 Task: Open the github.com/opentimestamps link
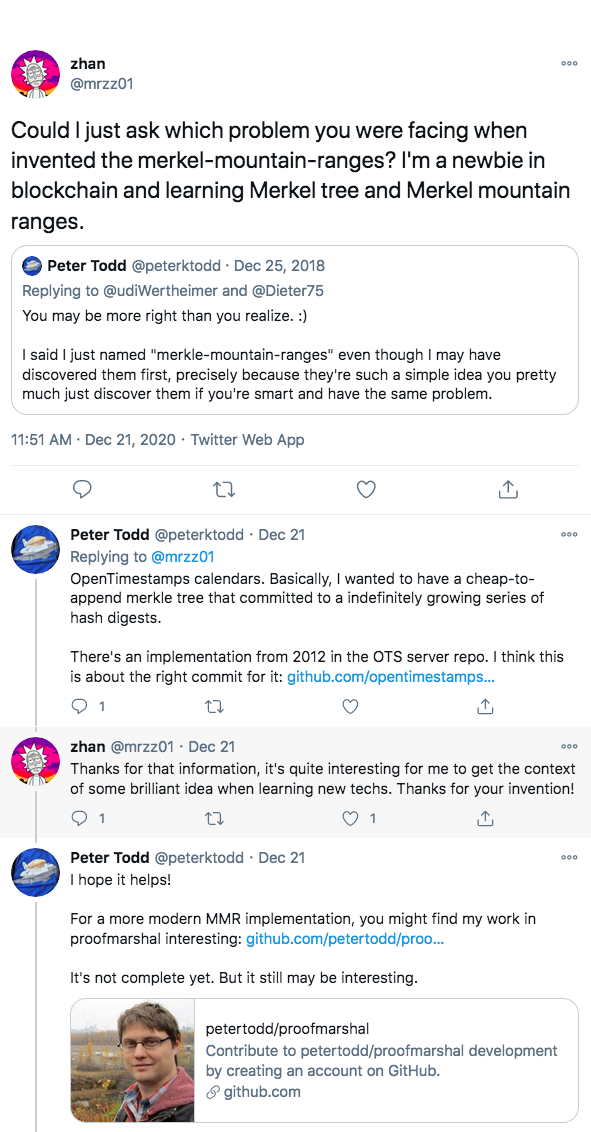pos(391,678)
